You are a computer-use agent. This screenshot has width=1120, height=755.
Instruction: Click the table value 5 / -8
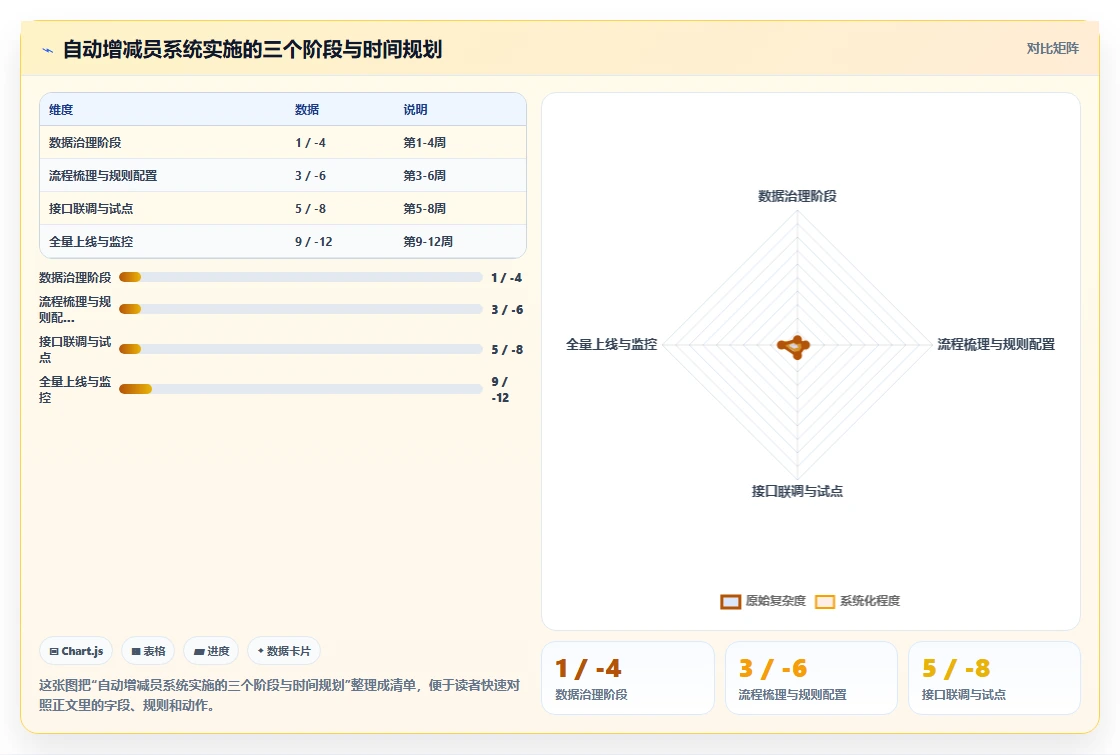[x=310, y=209]
